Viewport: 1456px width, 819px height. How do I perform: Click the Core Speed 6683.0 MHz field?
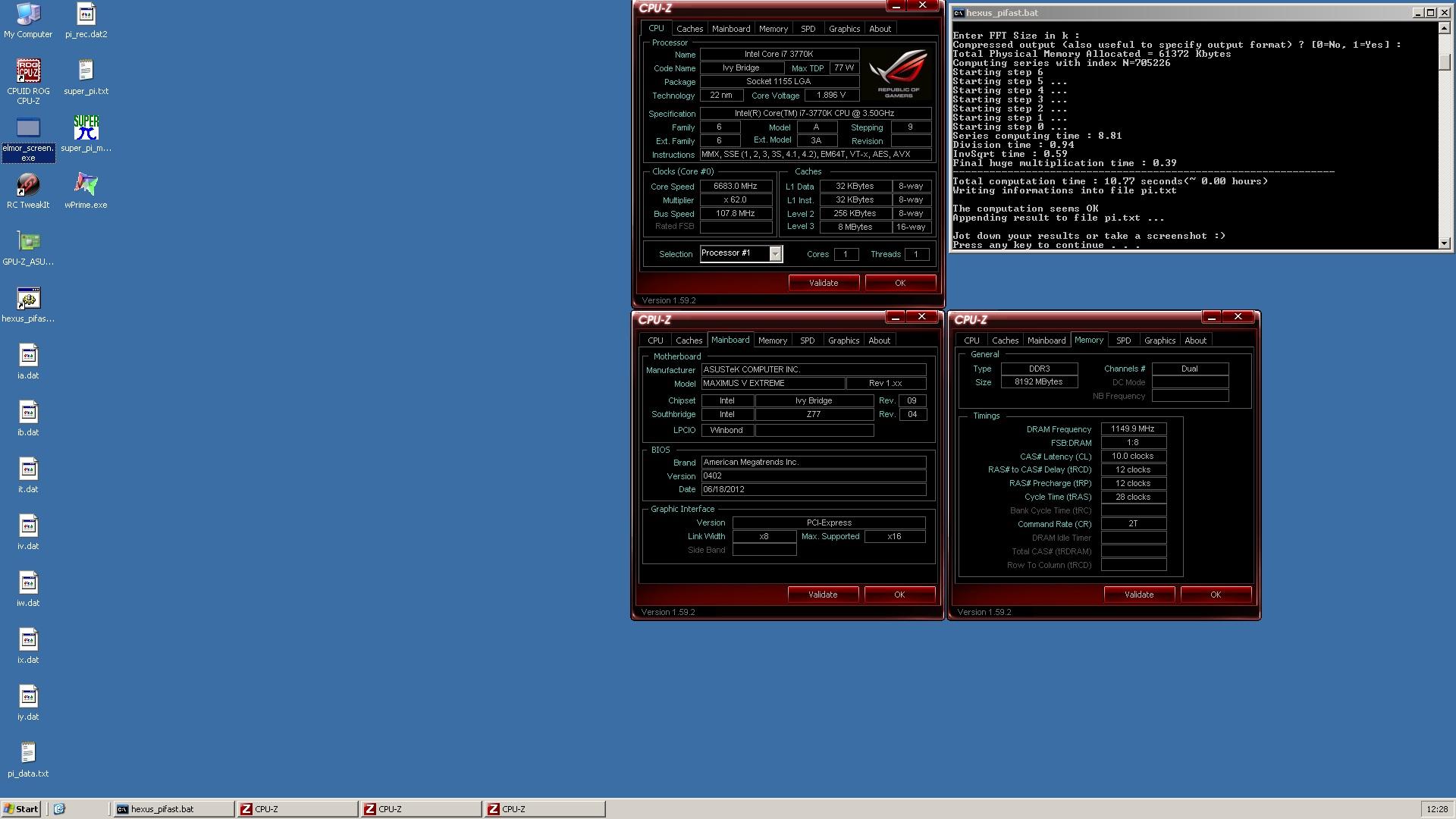pyautogui.click(x=736, y=187)
